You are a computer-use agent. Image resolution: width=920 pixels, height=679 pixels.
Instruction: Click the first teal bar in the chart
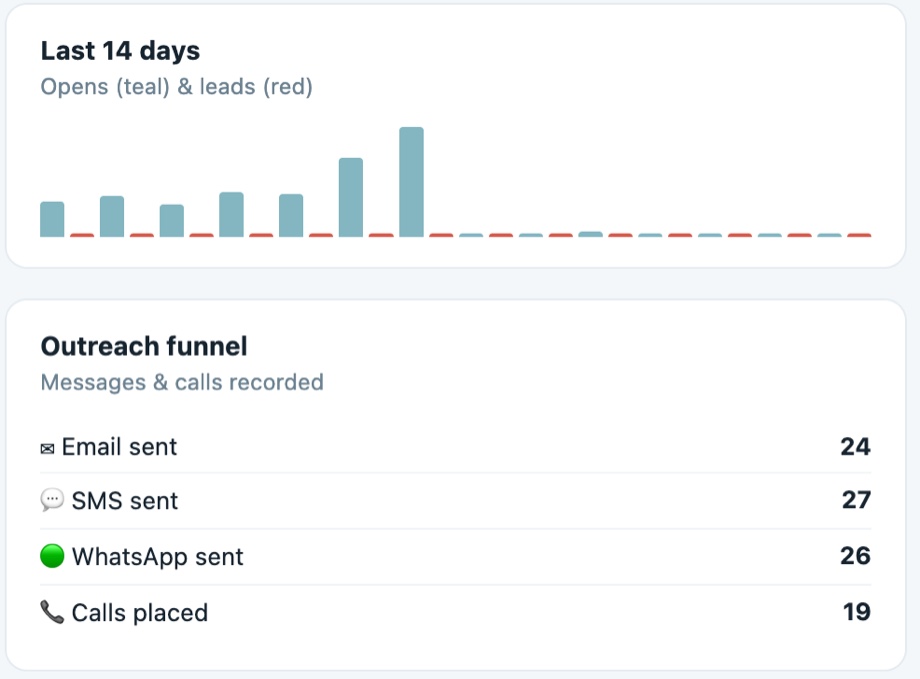point(52,219)
